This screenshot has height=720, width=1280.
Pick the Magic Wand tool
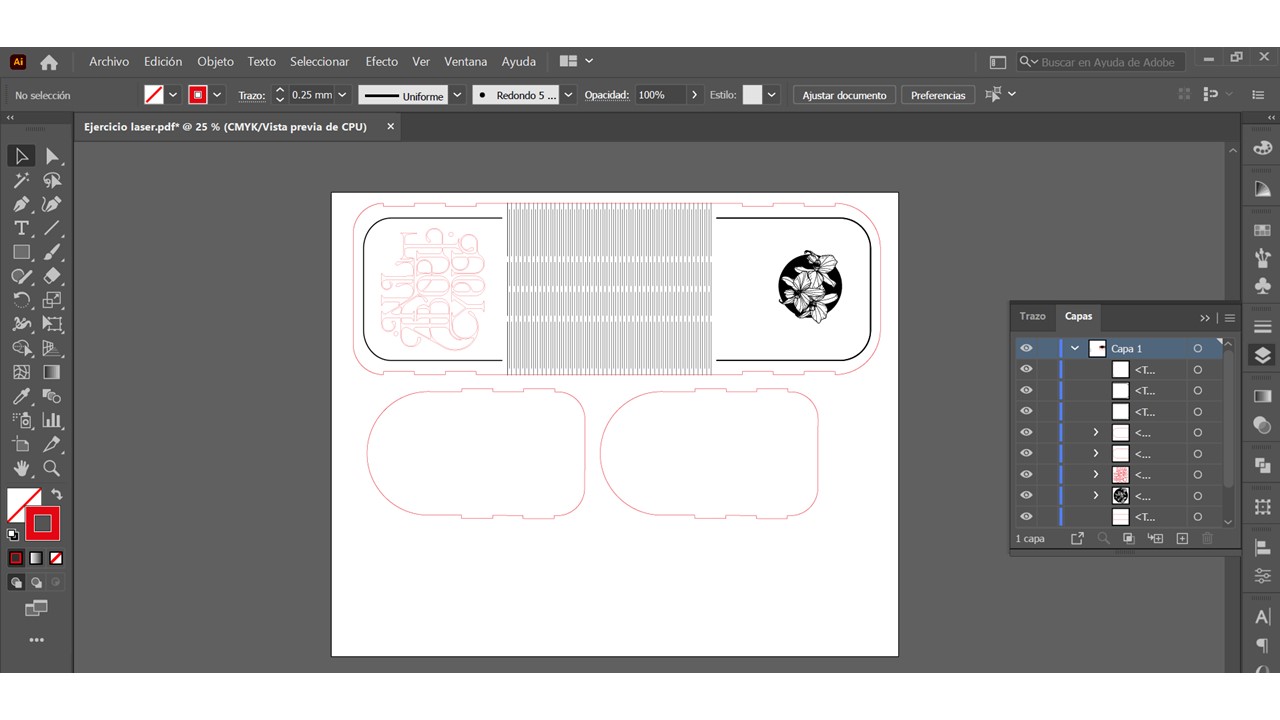(21, 180)
